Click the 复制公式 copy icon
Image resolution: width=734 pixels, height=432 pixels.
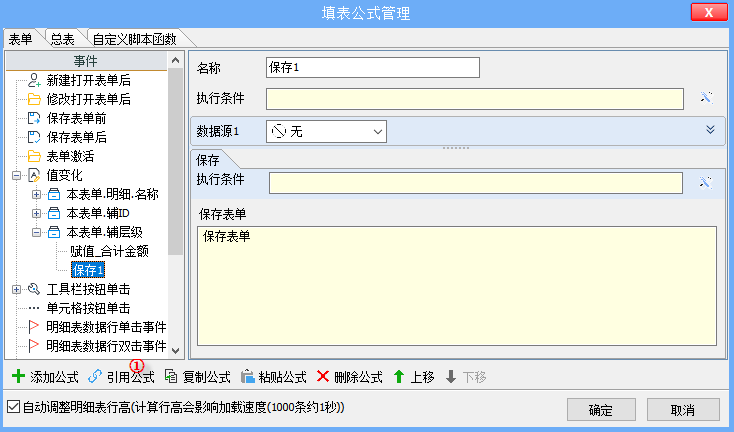[171, 376]
